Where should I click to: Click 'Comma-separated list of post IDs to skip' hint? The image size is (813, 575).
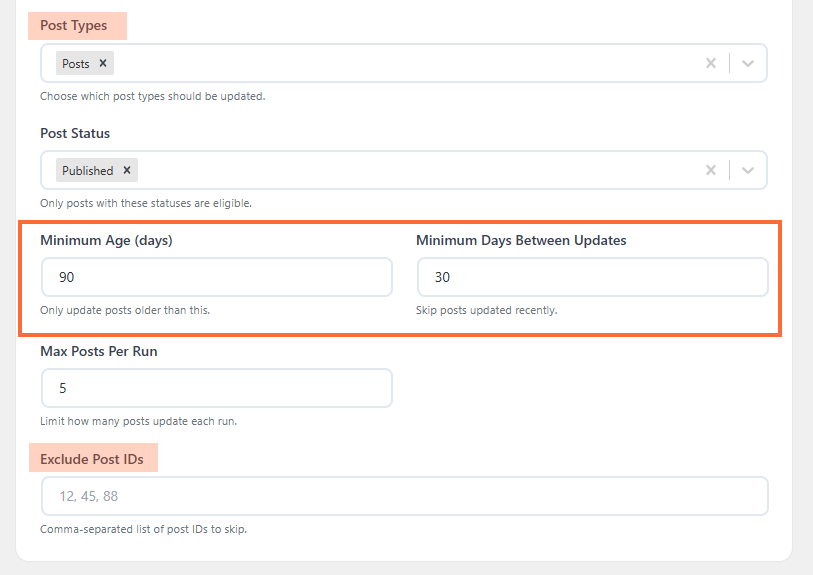tap(144, 529)
